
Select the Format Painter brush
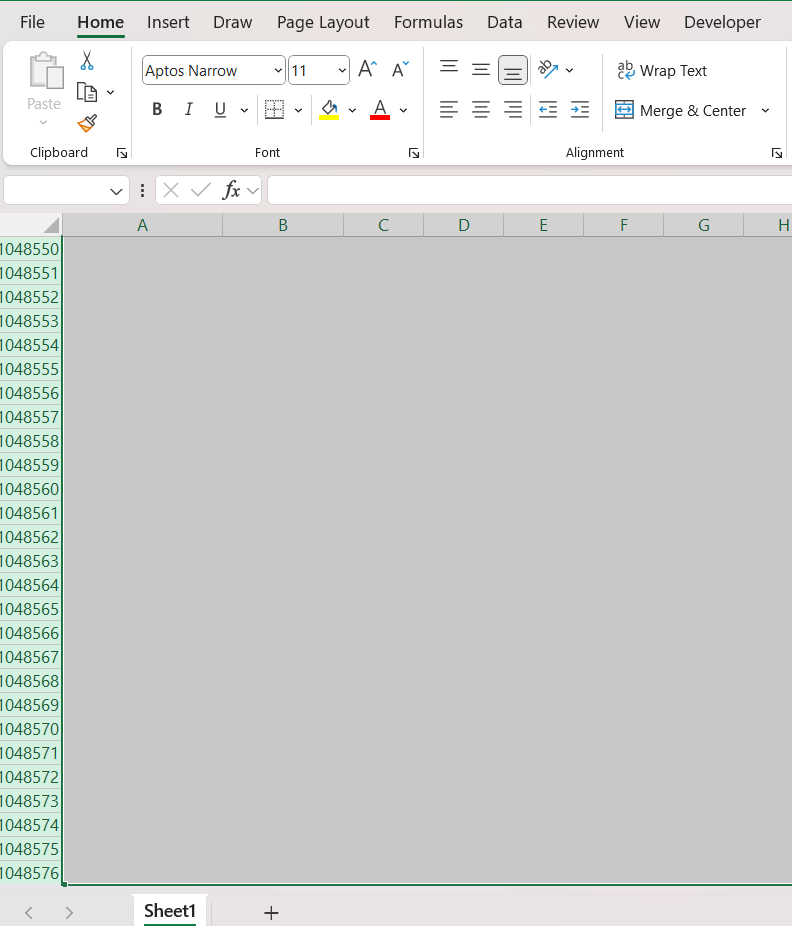(x=87, y=123)
